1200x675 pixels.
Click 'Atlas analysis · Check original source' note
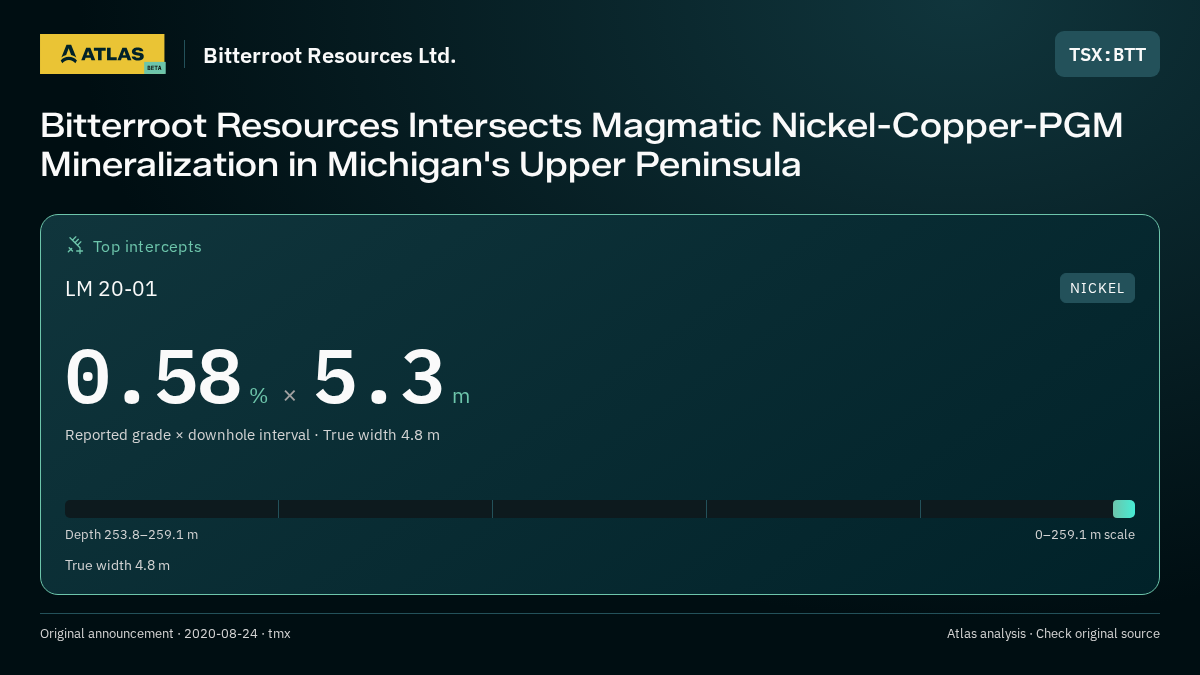[1053, 634]
